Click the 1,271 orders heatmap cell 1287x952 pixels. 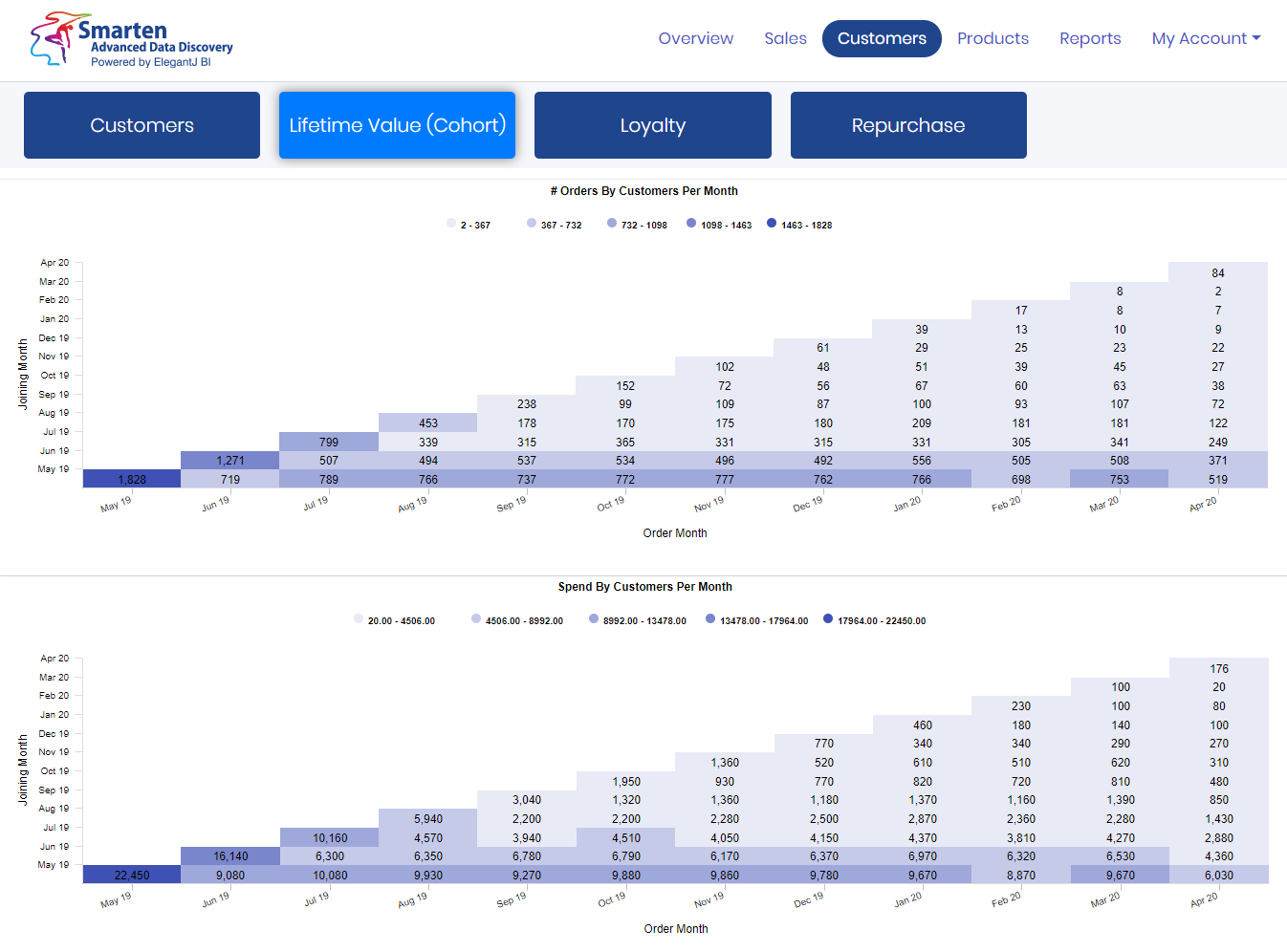click(x=230, y=461)
